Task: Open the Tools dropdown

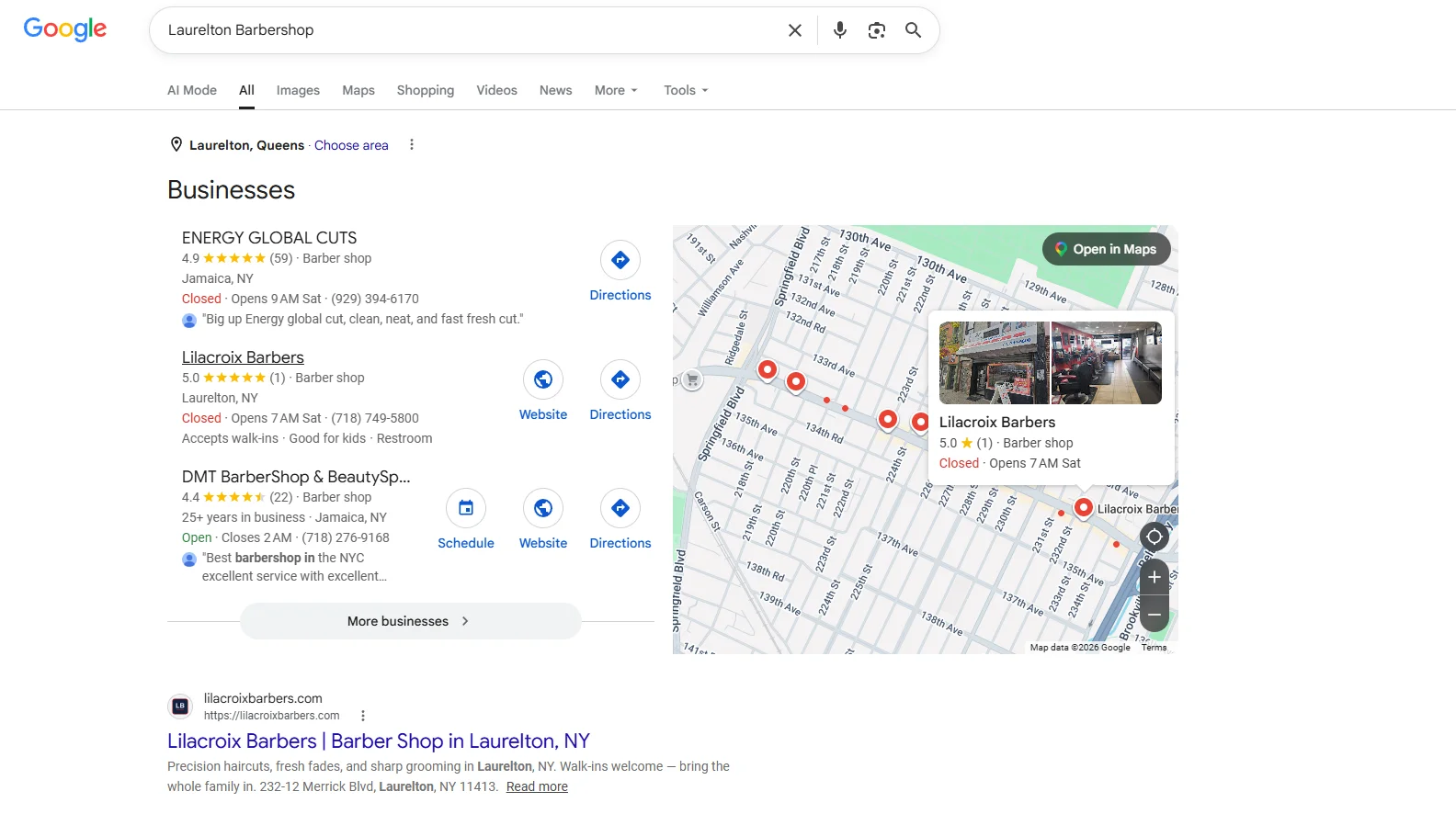Action: click(687, 90)
